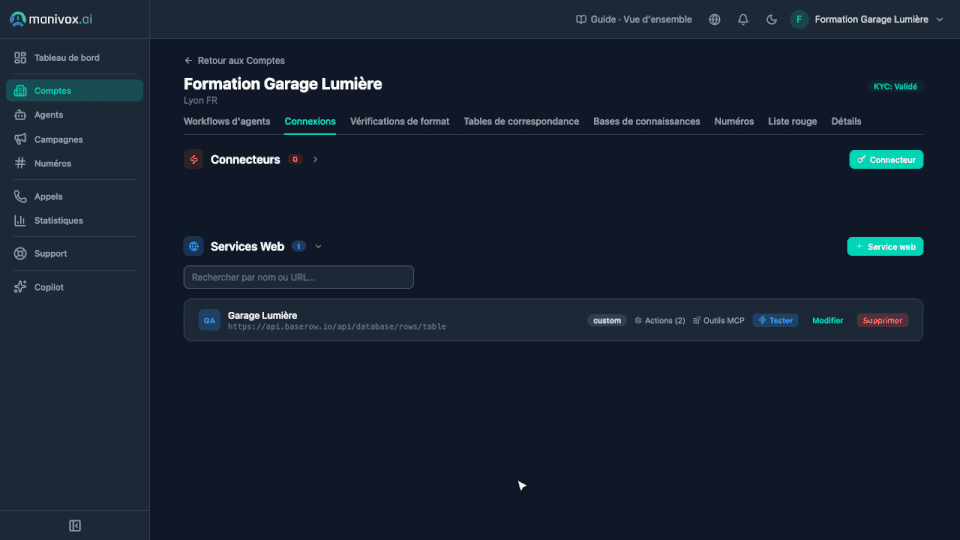Select Comptes in the sidebar
This screenshot has width=960, height=540.
74,91
